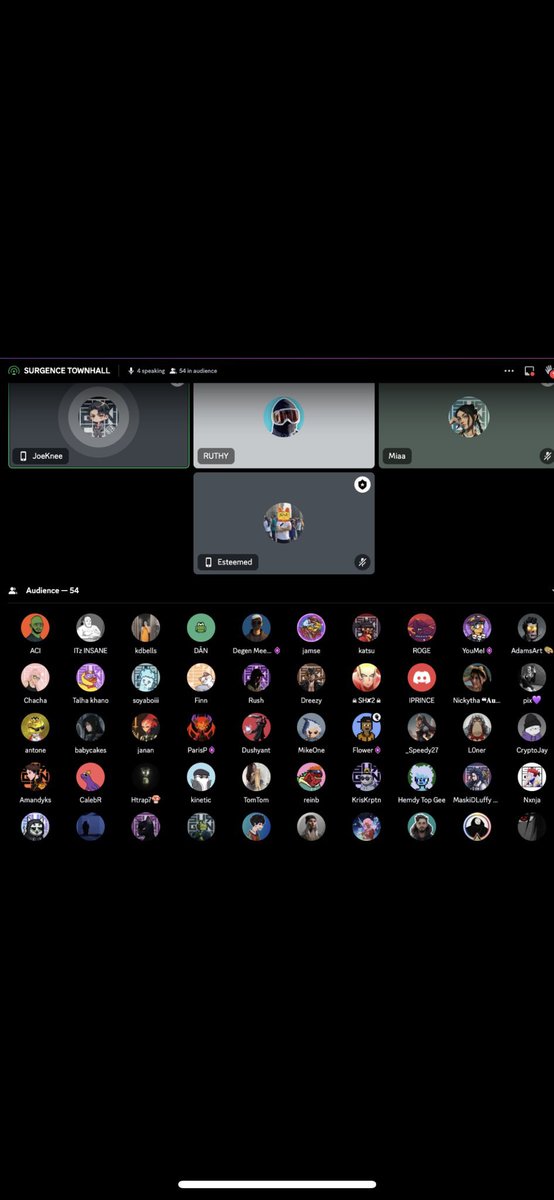The height and width of the screenshot is (1200, 554).
Task: Click the 'Audience — 54' heading
Action: click(x=52, y=591)
